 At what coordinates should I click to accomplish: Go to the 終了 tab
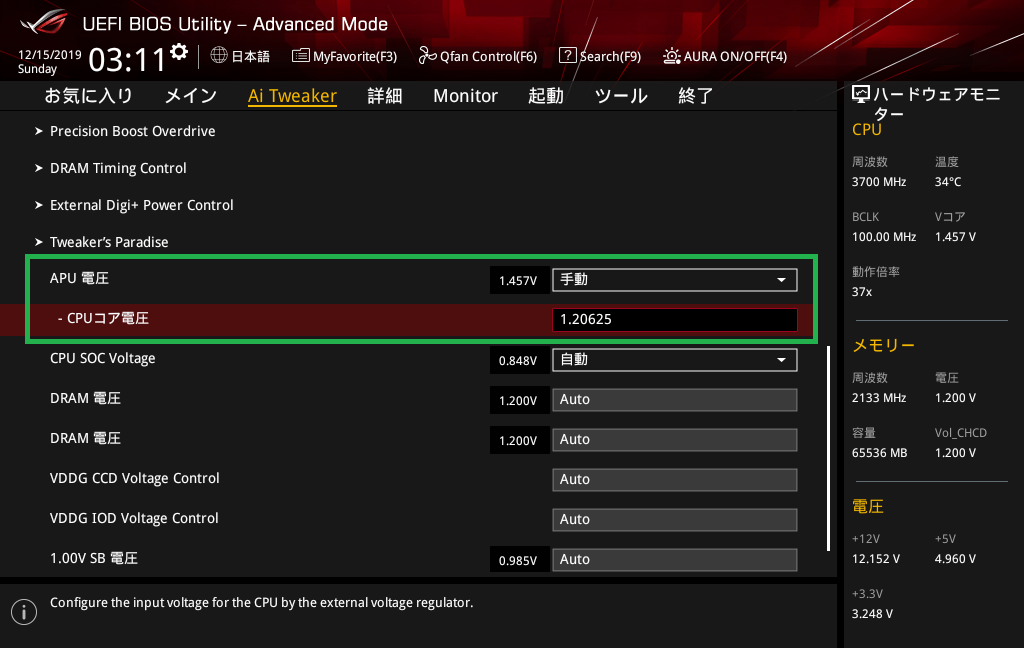pos(696,96)
